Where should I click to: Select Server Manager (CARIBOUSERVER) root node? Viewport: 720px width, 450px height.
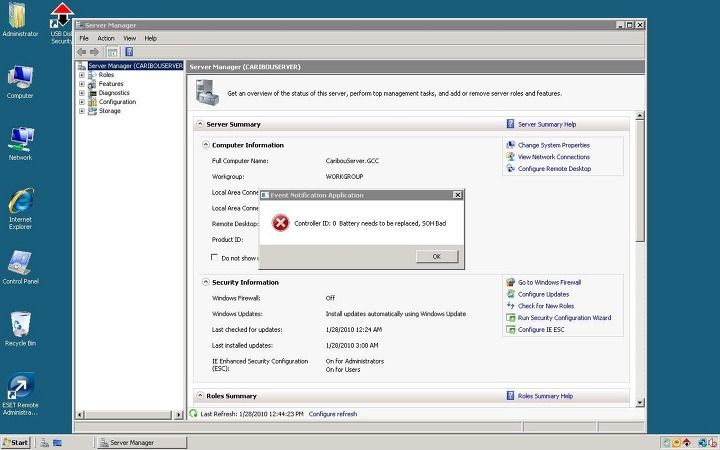[135, 66]
